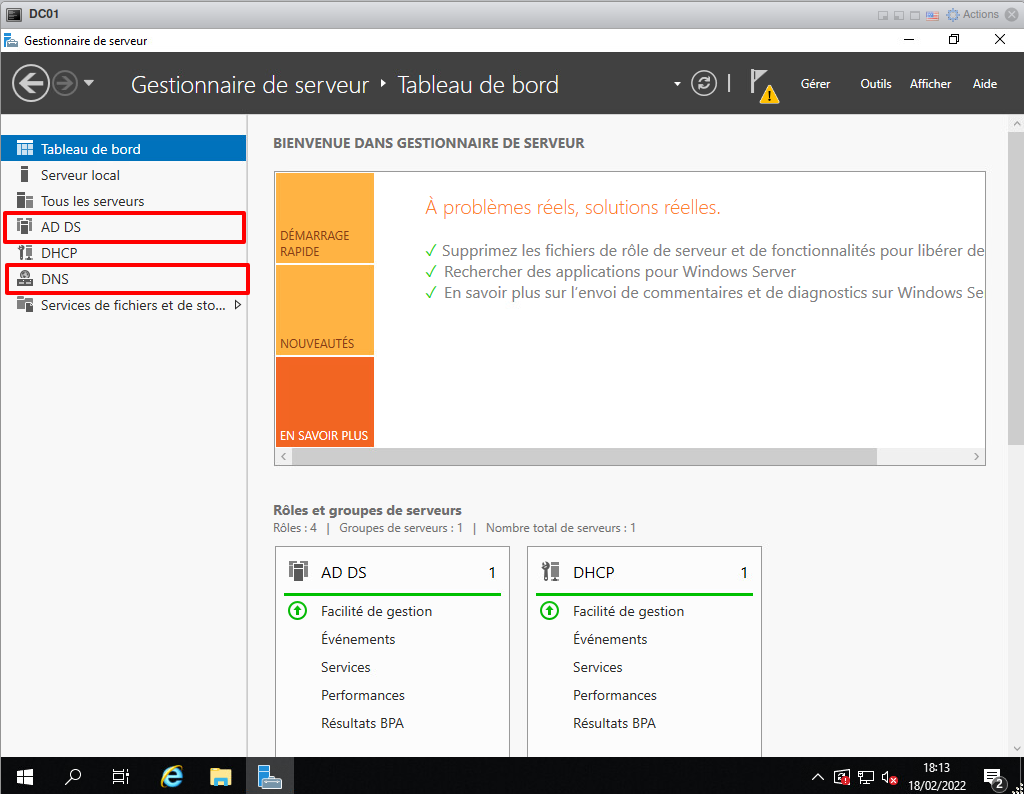The height and width of the screenshot is (794, 1024).
Task: Open DHCP from the navigation pane
Action: pos(59,253)
